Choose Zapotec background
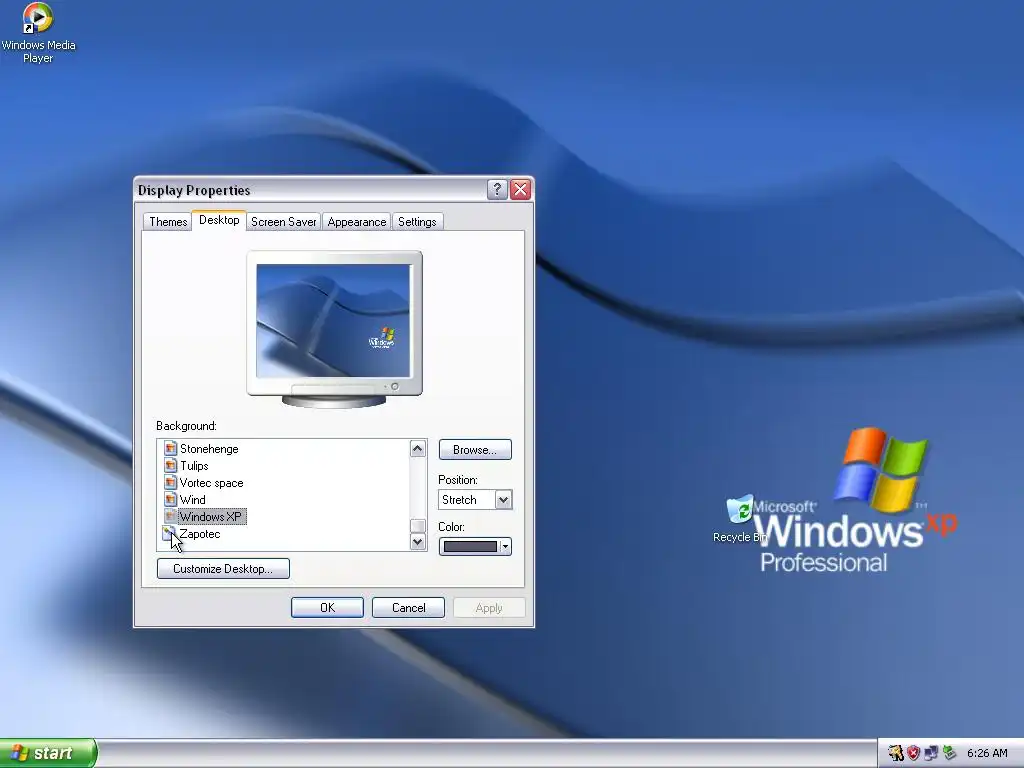 [x=200, y=534]
